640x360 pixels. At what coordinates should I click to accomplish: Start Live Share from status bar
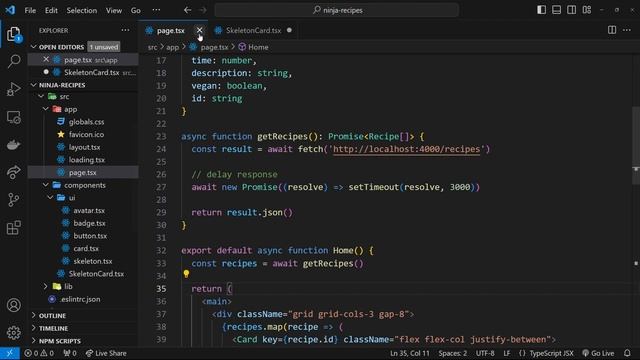click(106, 353)
